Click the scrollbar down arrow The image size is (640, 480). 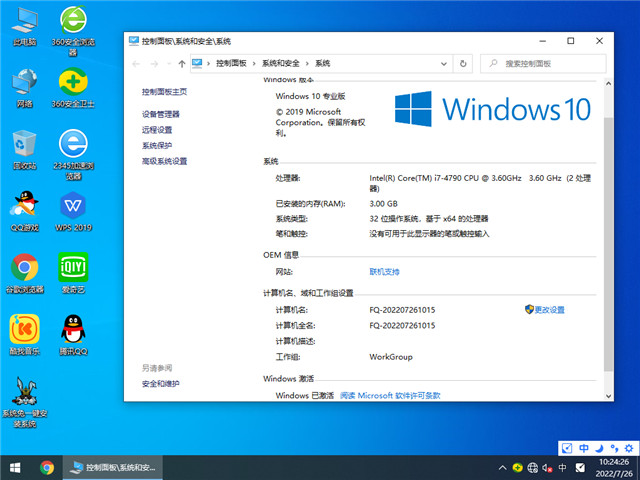(608, 396)
